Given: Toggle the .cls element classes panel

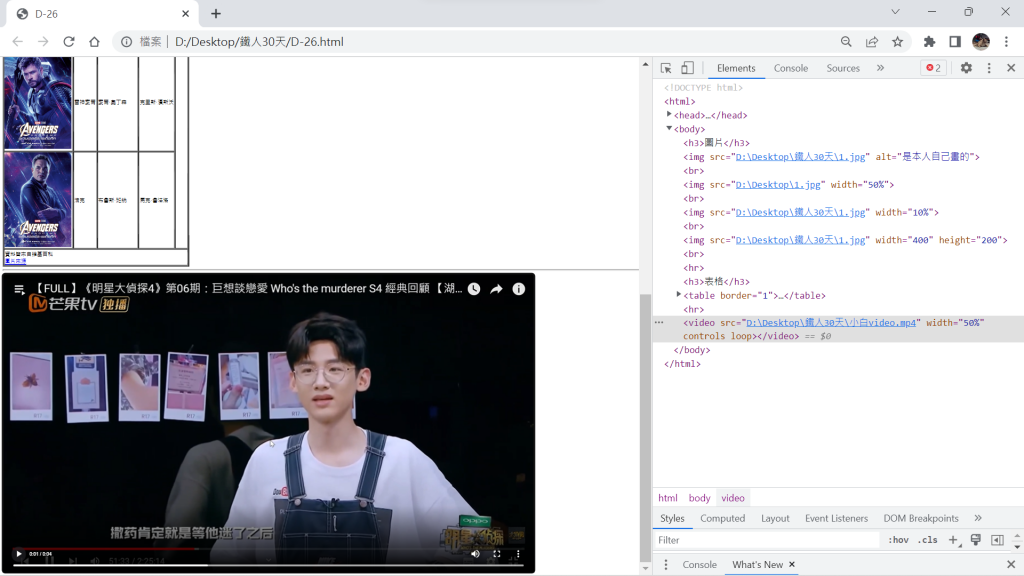Looking at the screenshot, I should [x=927, y=540].
